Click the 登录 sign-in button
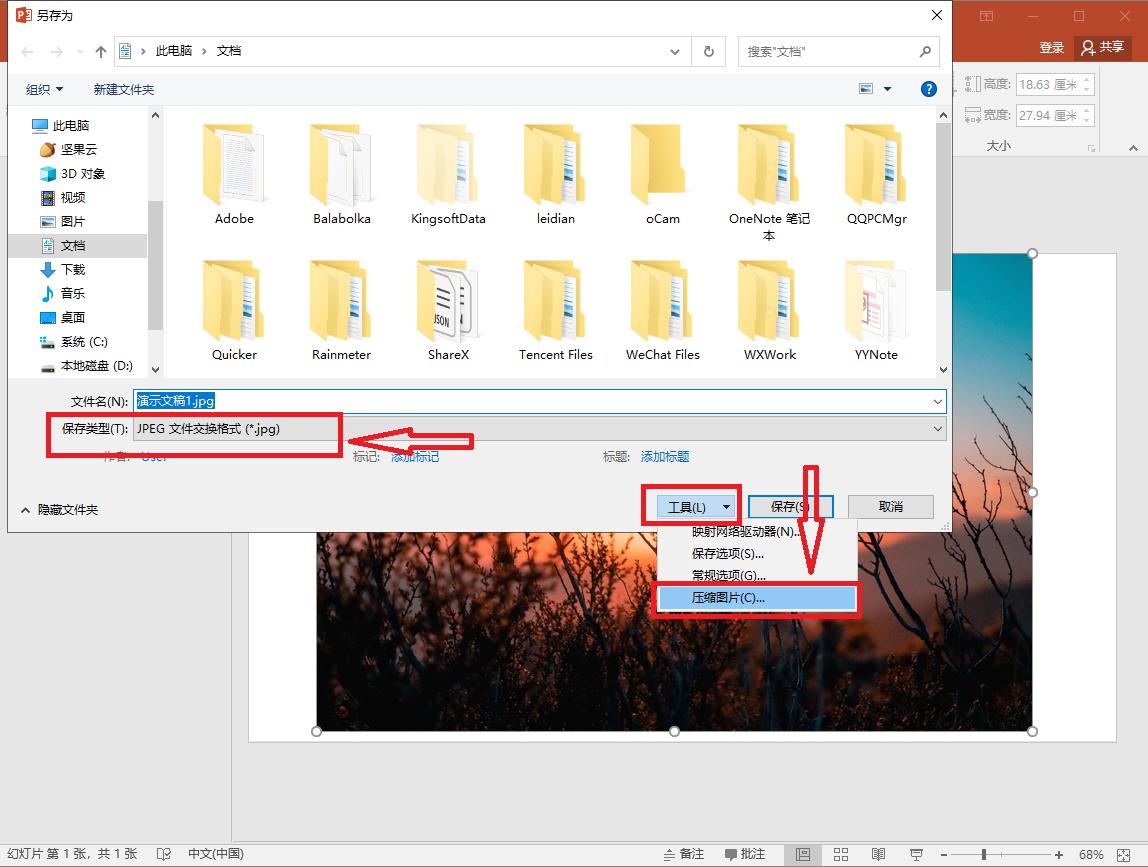The image size is (1148, 867). [1051, 48]
